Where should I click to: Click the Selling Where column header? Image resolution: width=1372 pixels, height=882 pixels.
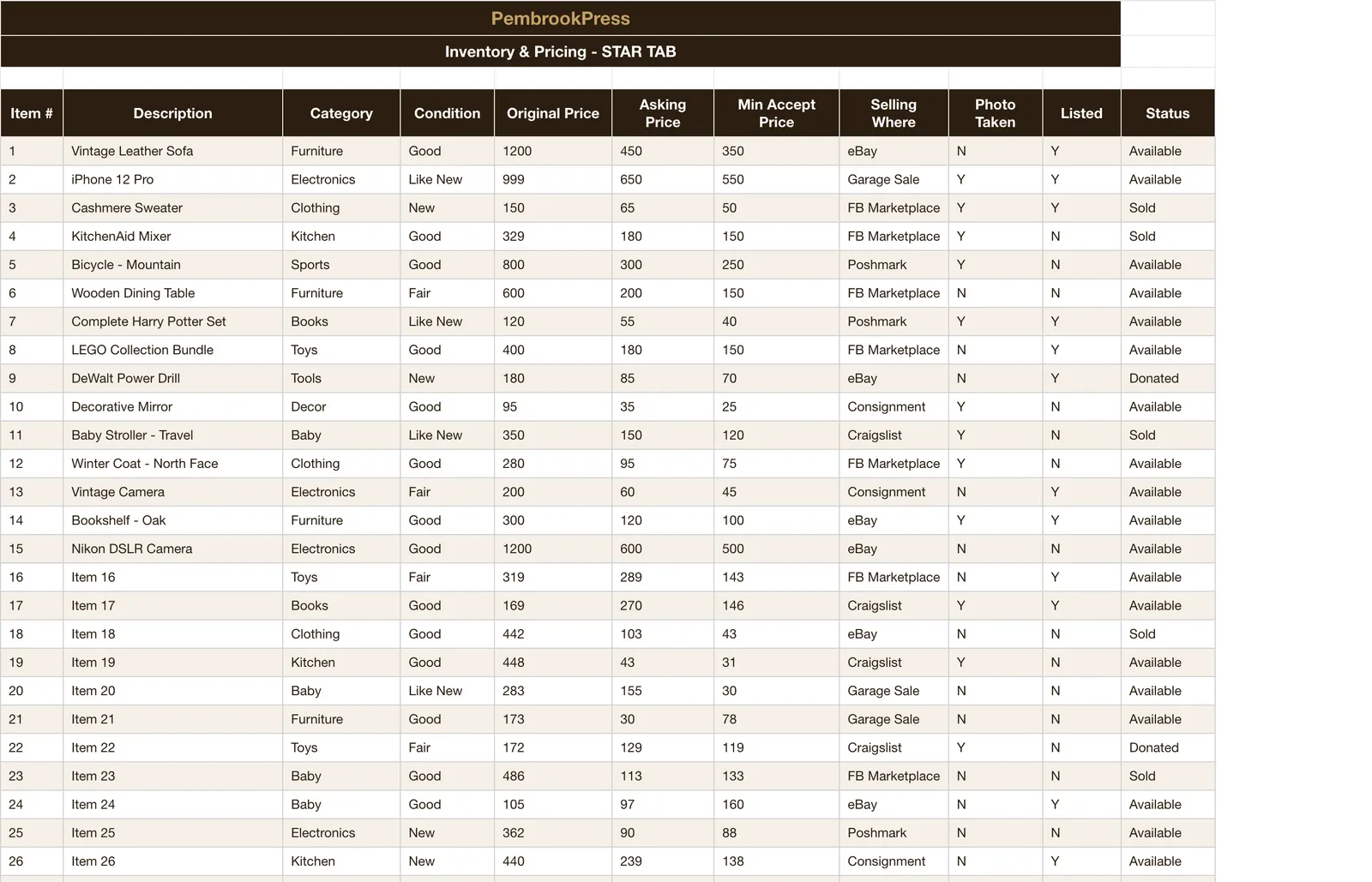coord(894,113)
